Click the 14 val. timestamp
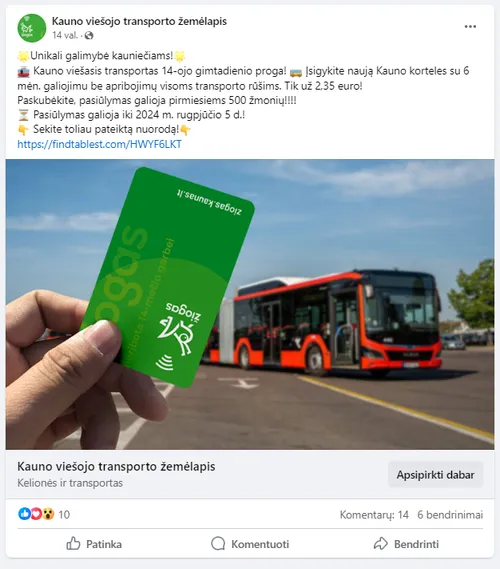The image size is (500, 569). [x=65, y=35]
